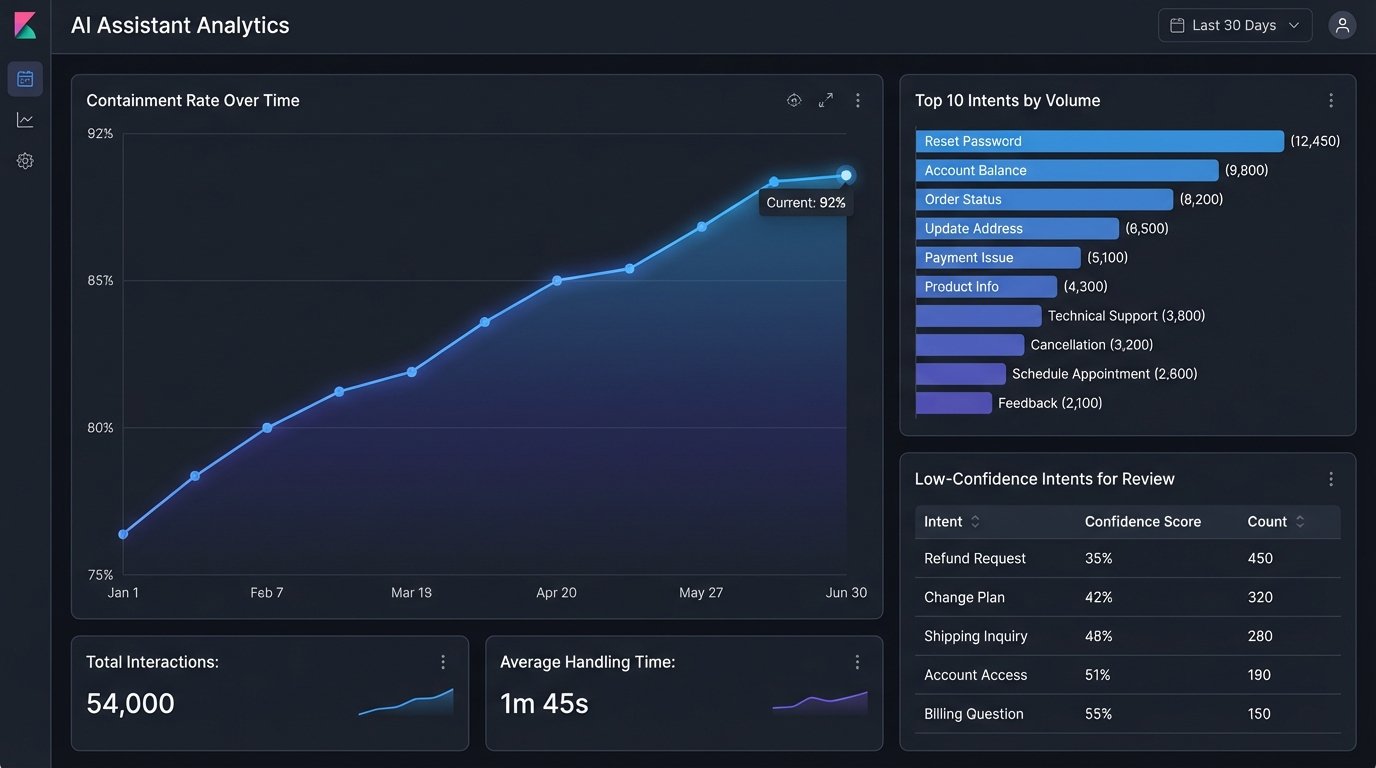Image resolution: width=1376 pixels, height=768 pixels.
Task: Sort the table by Confidence Score
Action: point(1142,521)
